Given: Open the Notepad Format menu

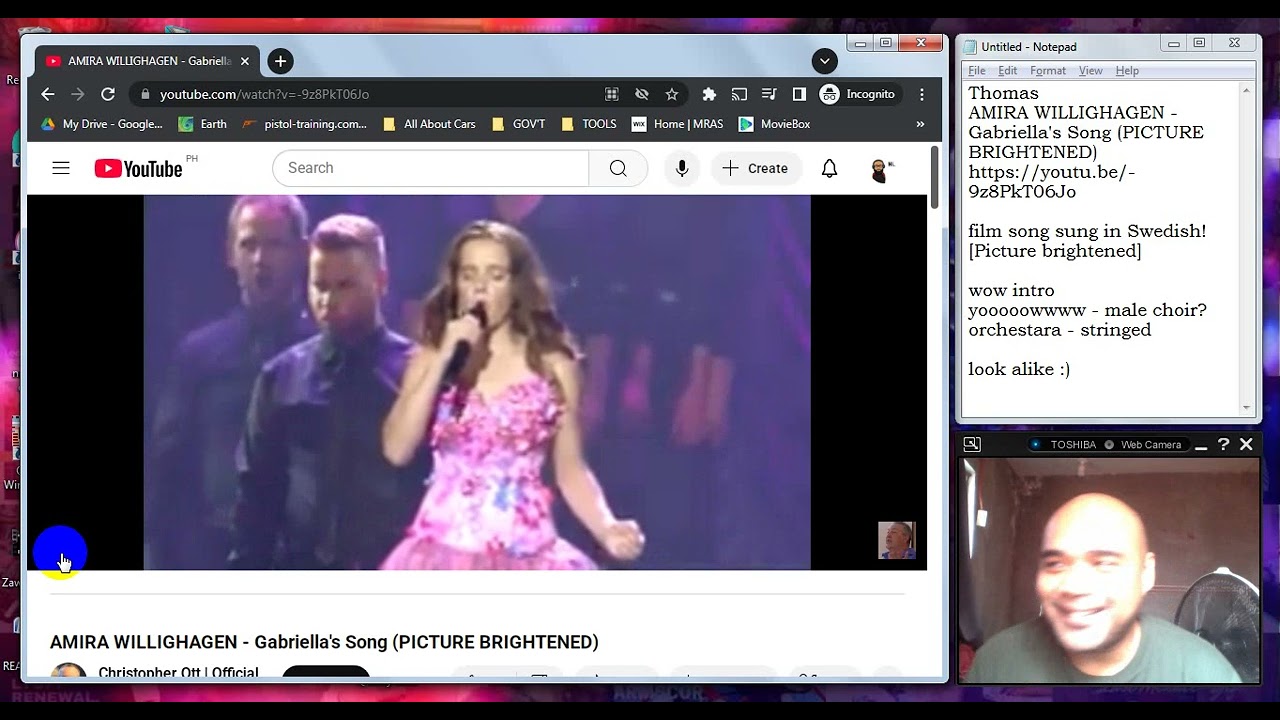Looking at the screenshot, I should point(1048,71).
